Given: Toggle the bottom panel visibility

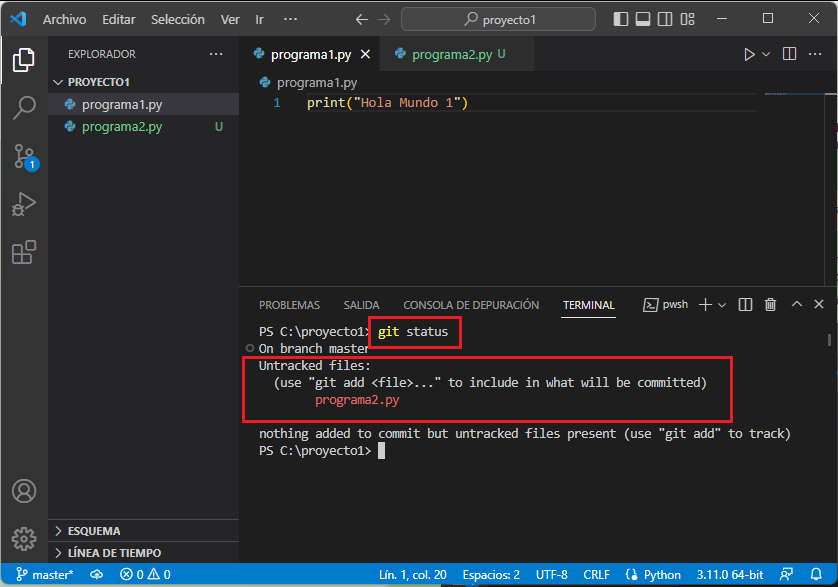Looking at the screenshot, I should tap(642, 19).
